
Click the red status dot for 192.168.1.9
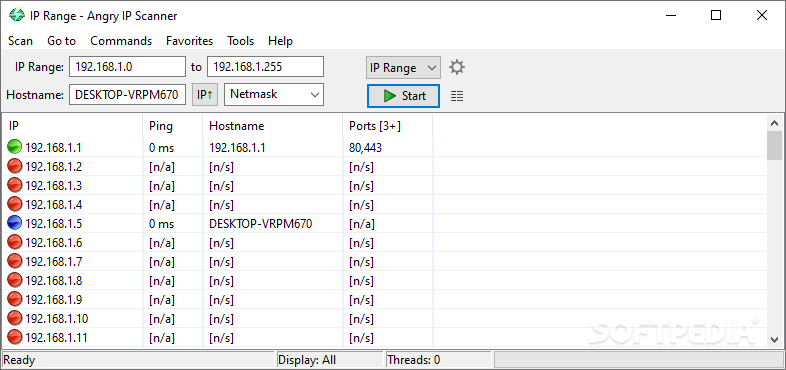(x=15, y=299)
